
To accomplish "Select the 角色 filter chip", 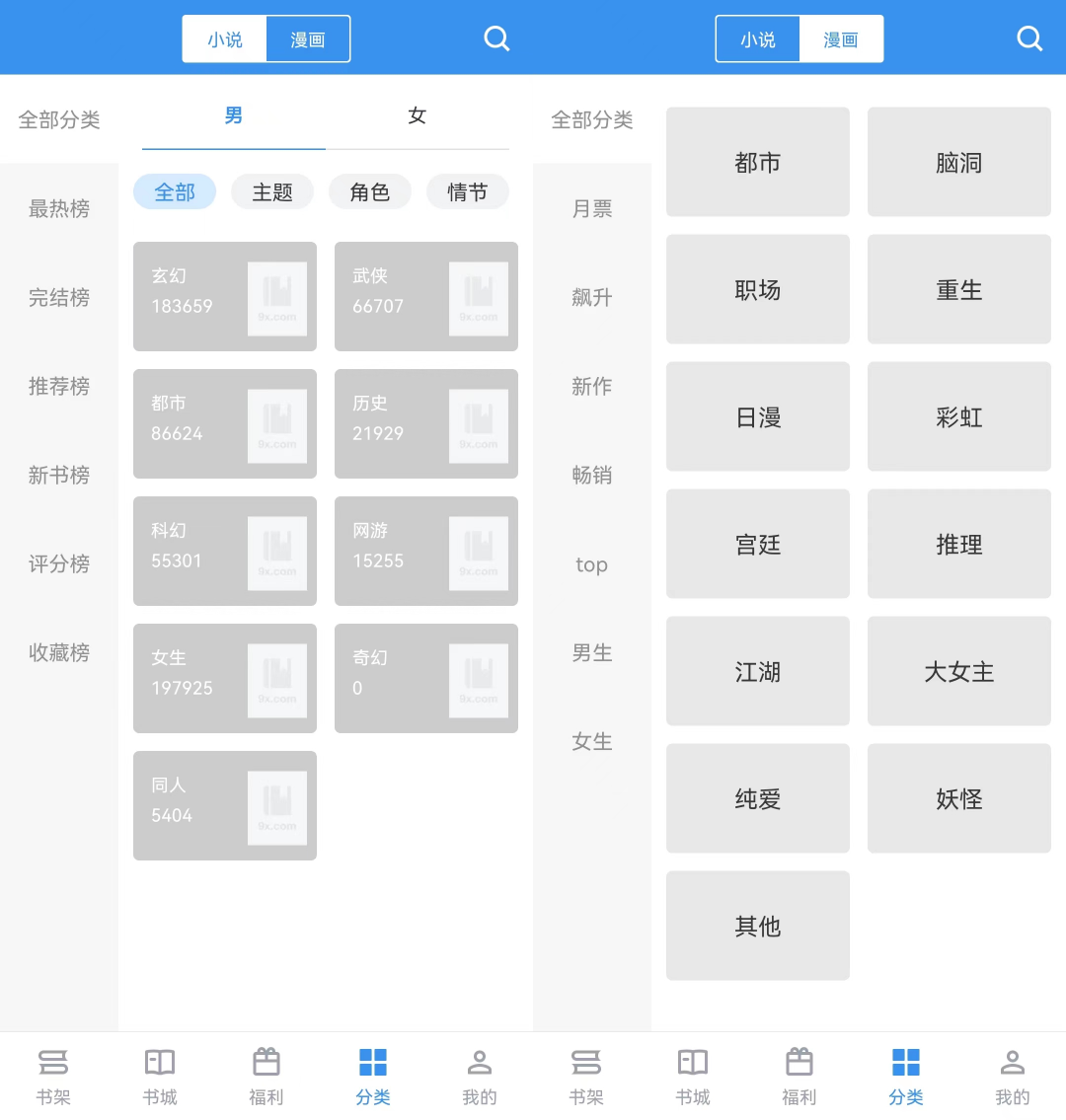I will click(370, 192).
